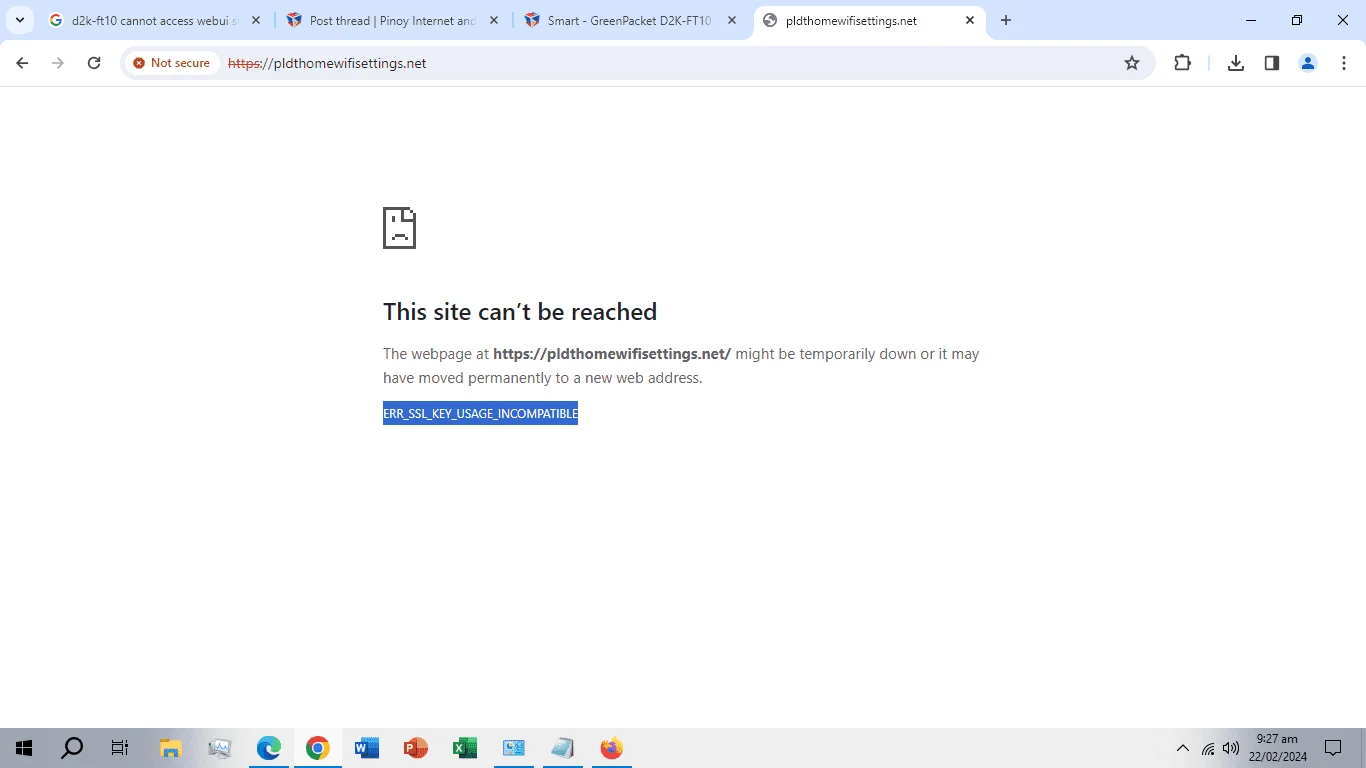Open the Wi-Fi network tray icon

[x=1208, y=748]
